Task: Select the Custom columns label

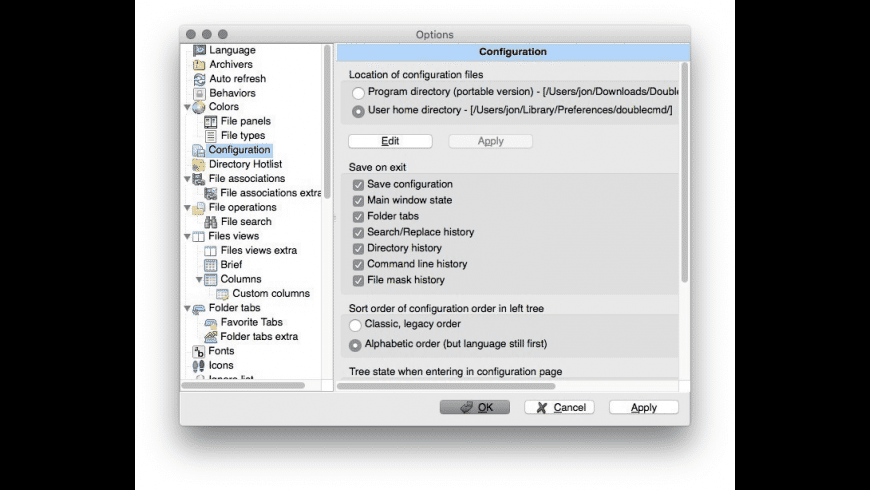Action: [271, 294]
